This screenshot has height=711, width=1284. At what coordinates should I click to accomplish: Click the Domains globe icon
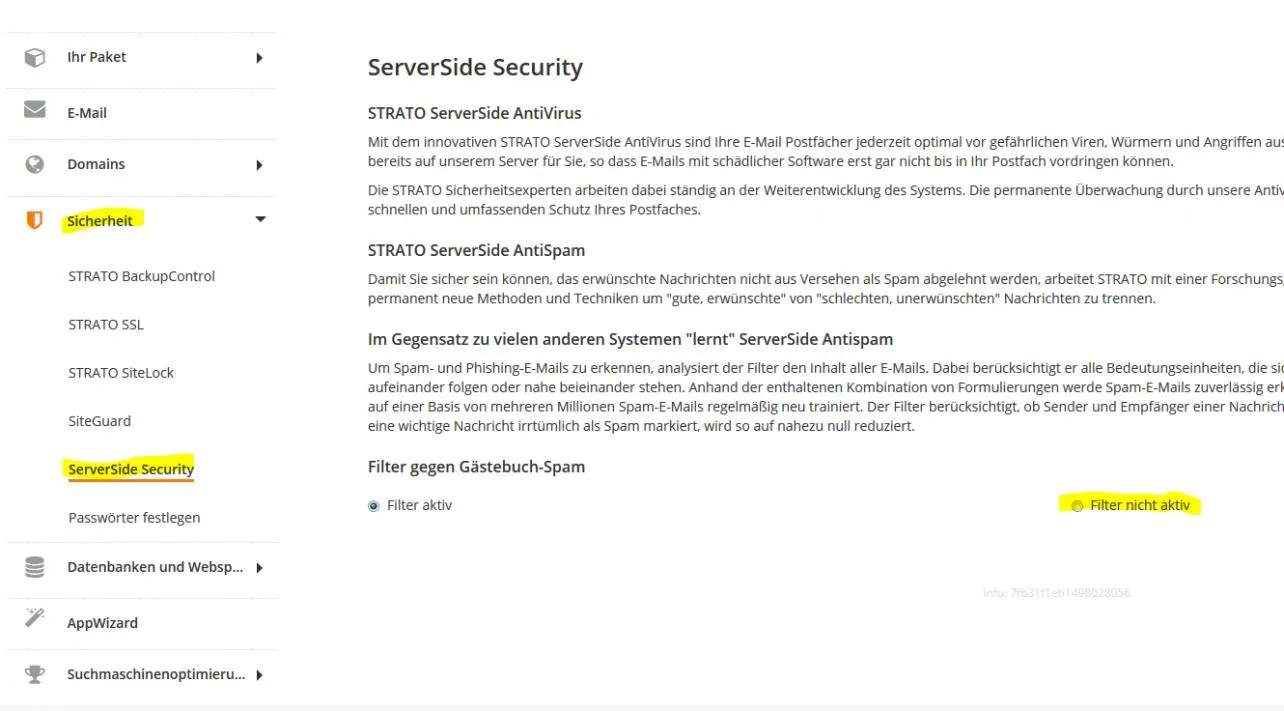[x=35, y=164]
